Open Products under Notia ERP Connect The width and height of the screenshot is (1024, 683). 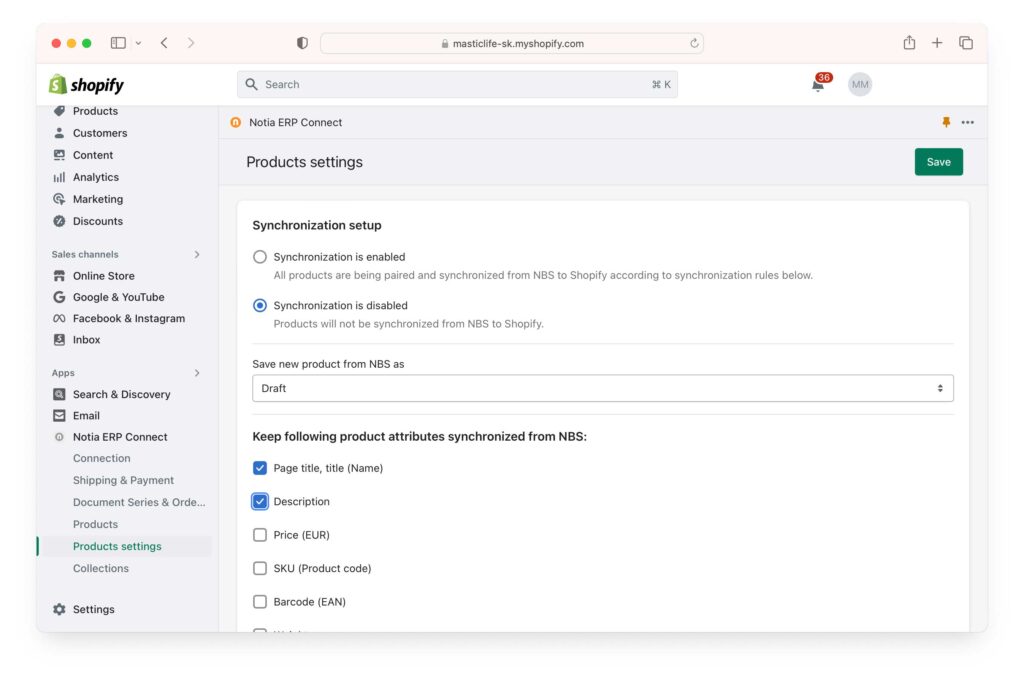pyautogui.click(x=95, y=524)
